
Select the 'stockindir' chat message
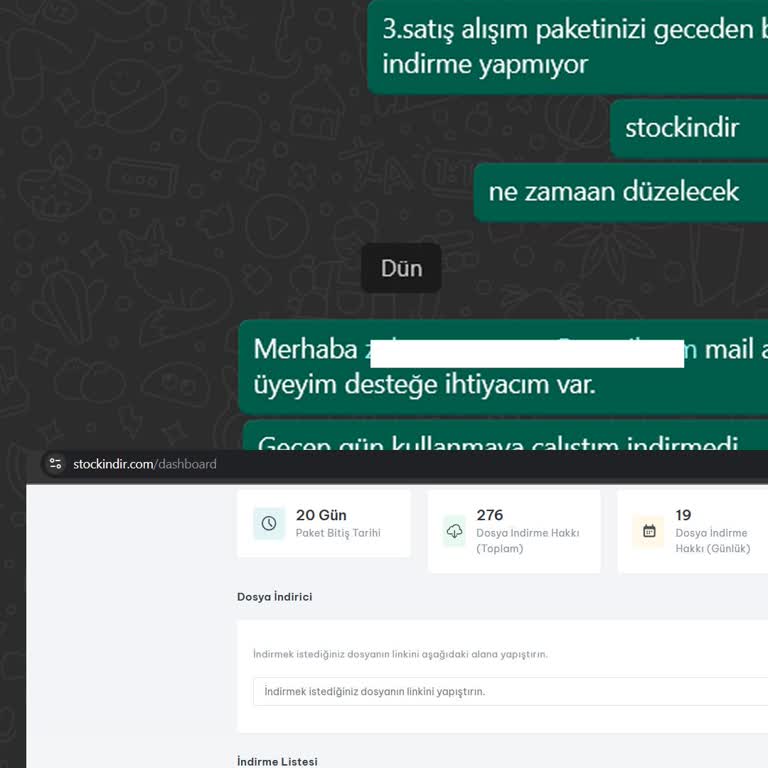(x=689, y=128)
